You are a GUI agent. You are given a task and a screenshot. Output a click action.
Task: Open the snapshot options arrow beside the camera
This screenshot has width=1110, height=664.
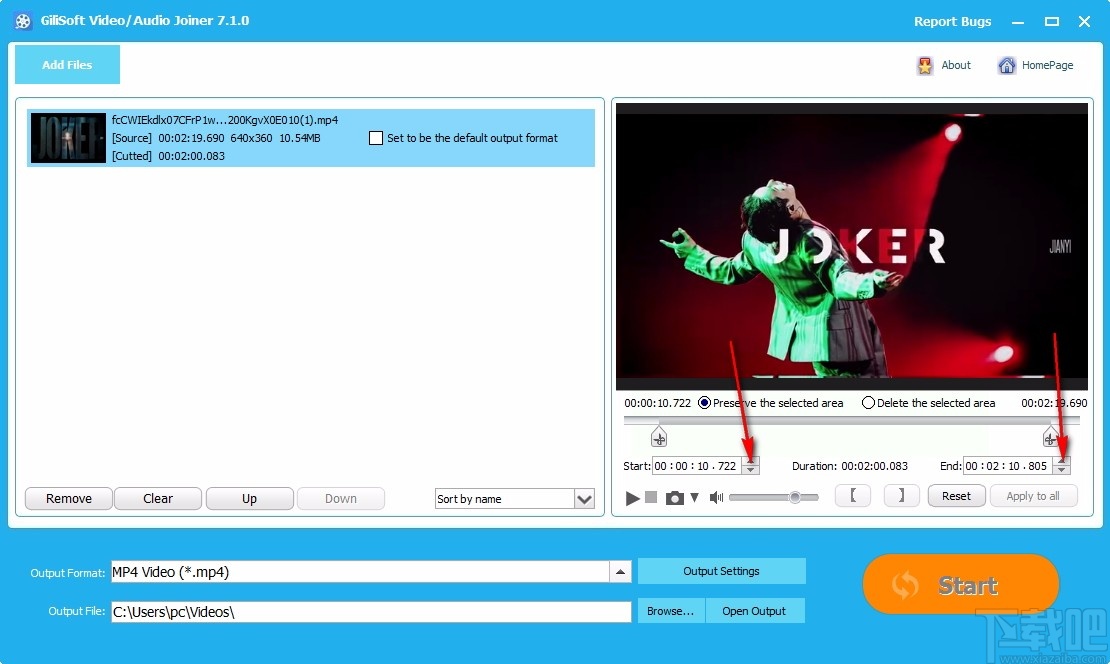click(x=694, y=497)
